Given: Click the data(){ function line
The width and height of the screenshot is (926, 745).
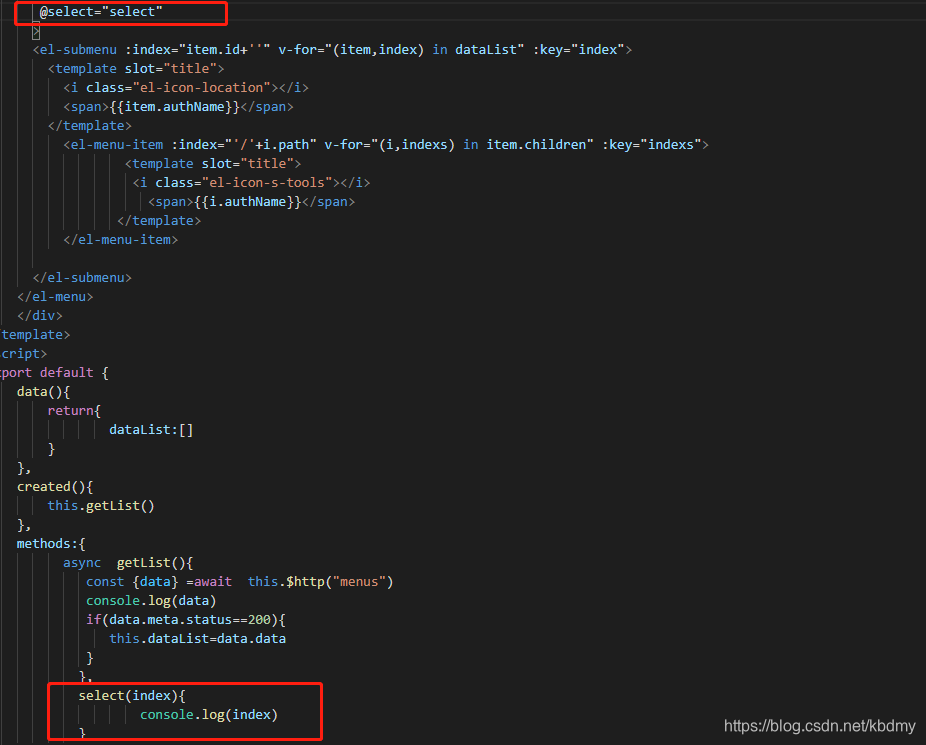Looking at the screenshot, I should tap(44, 392).
